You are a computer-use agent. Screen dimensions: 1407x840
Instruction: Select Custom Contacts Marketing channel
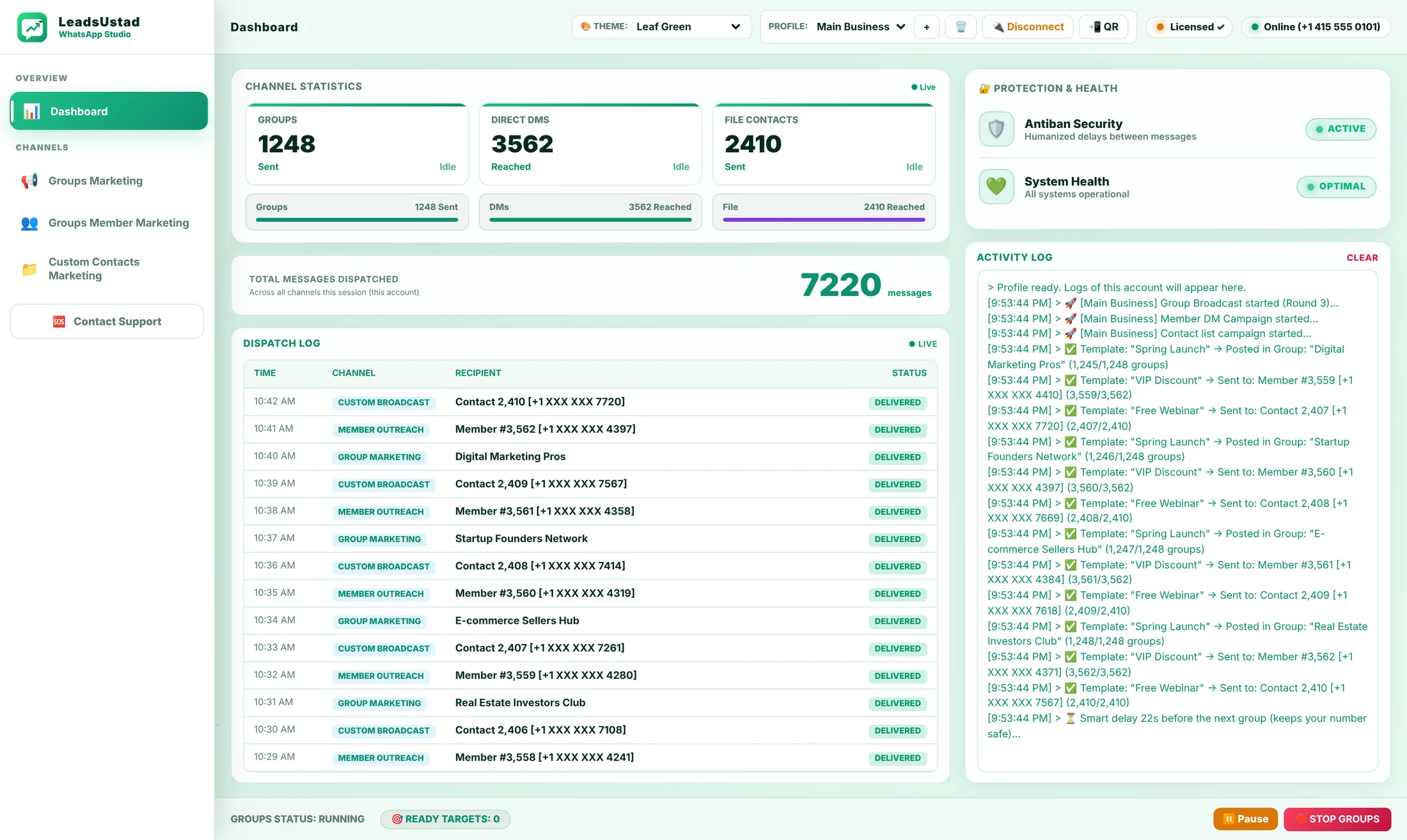pos(109,269)
